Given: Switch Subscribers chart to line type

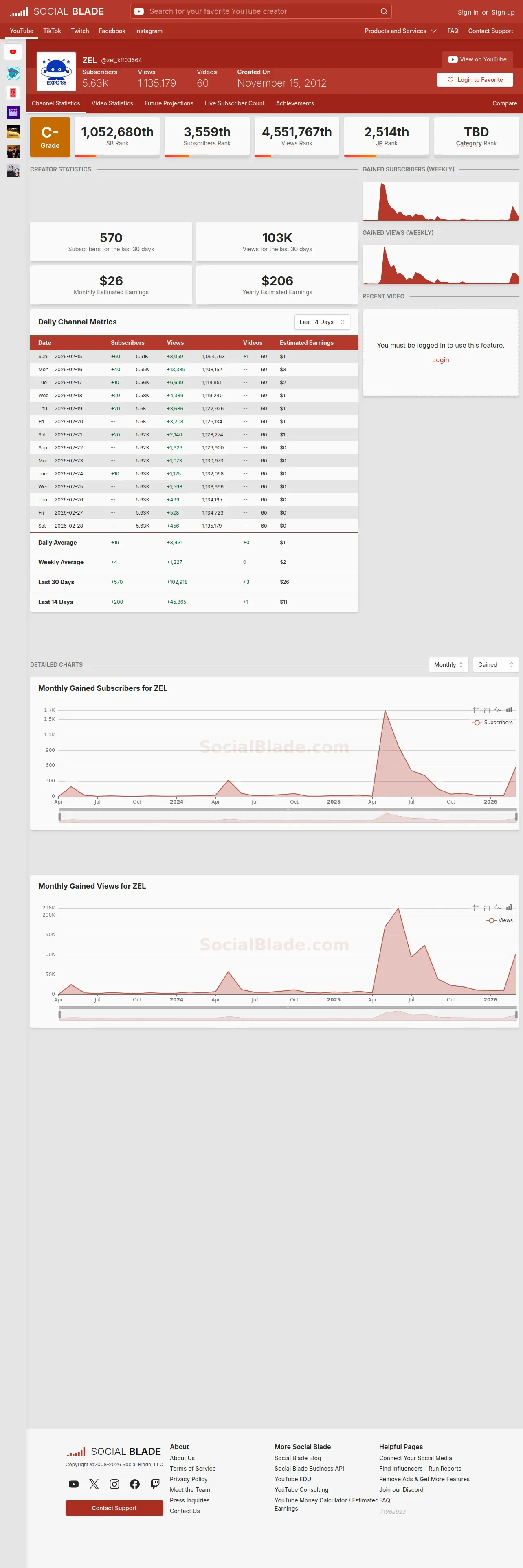Looking at the screenshot, I should pos(497,710).
